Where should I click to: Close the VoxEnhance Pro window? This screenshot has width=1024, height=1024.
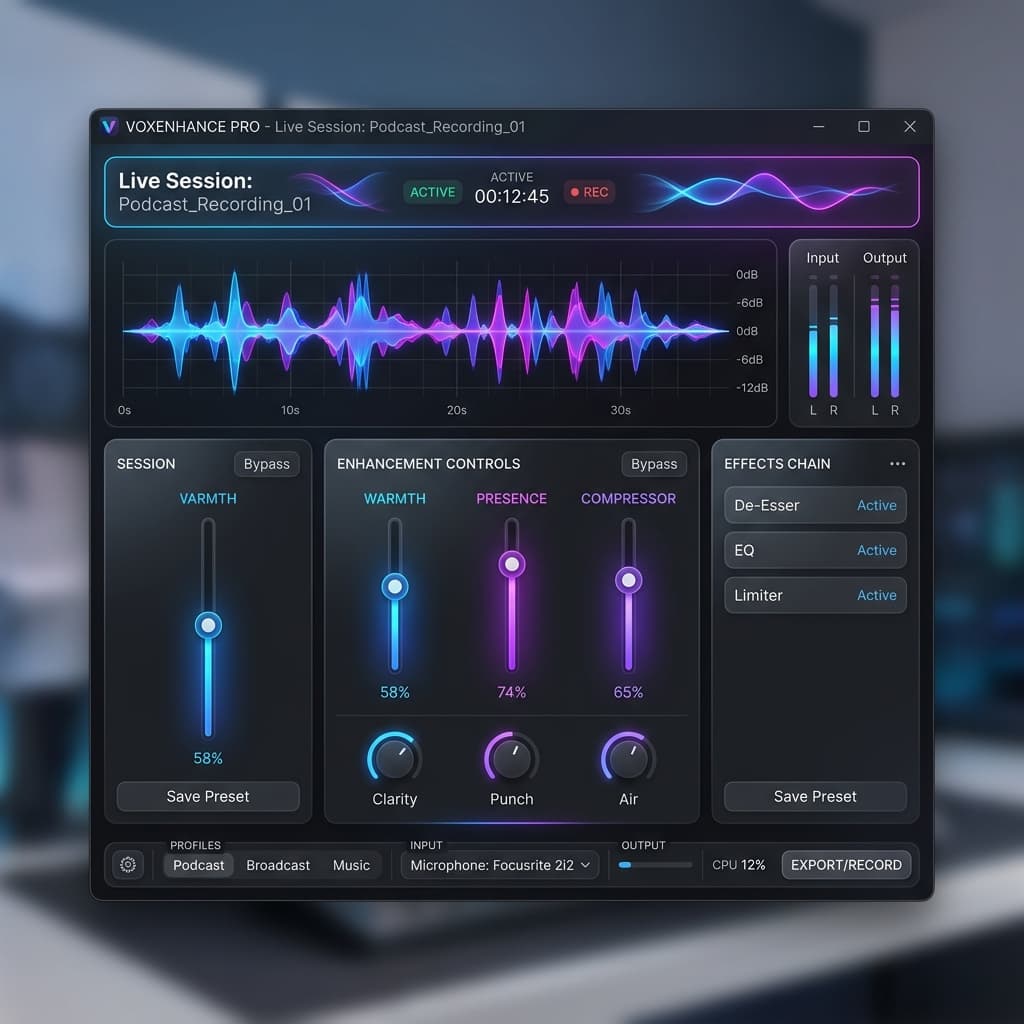coord(910,126)
